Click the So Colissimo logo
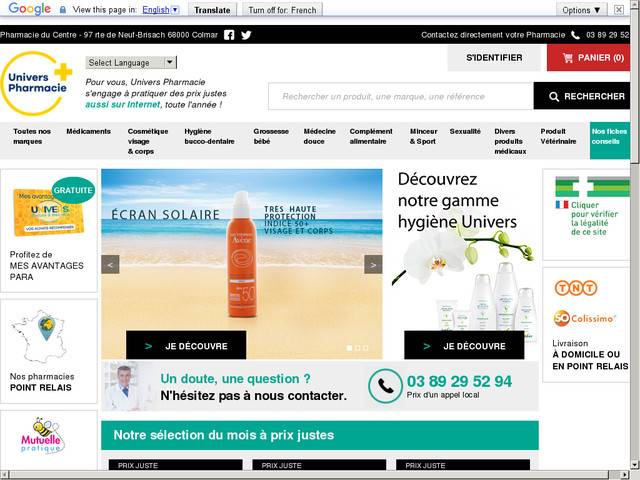Image resolution: width=640 pixels, height=480 pixels. [x=584, y=318]
